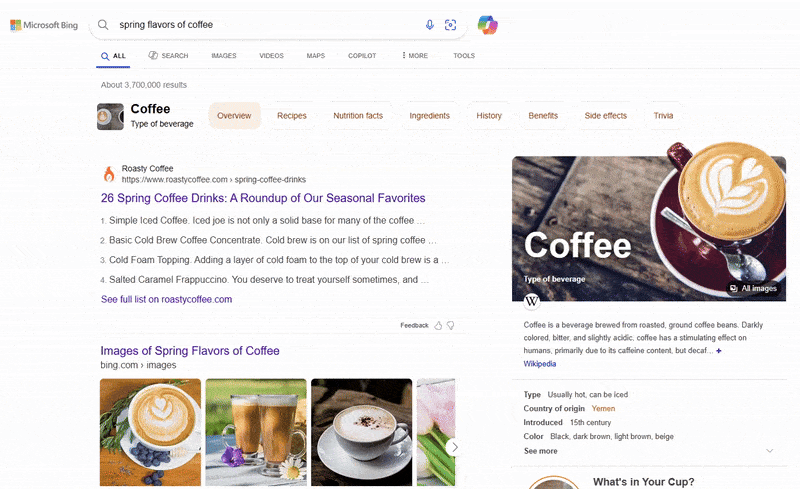Select the Overview pill

(234, 115)
